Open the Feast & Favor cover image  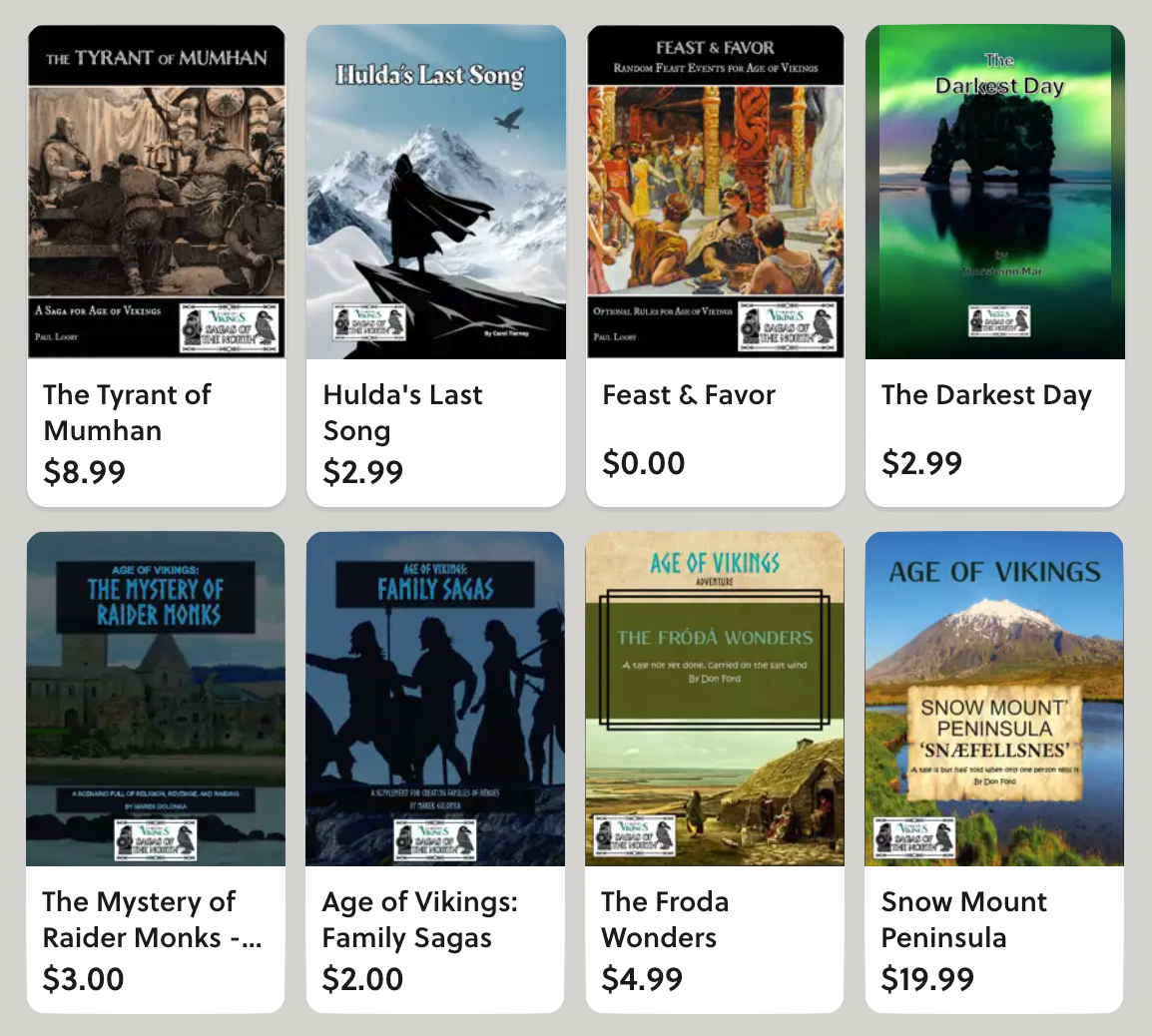(716, 192)
